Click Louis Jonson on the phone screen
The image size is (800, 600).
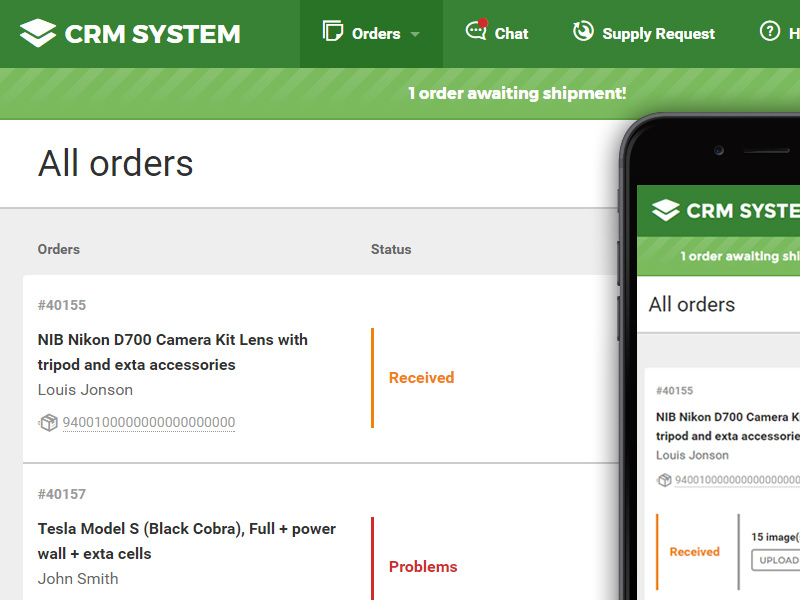(x=692, y=455)
